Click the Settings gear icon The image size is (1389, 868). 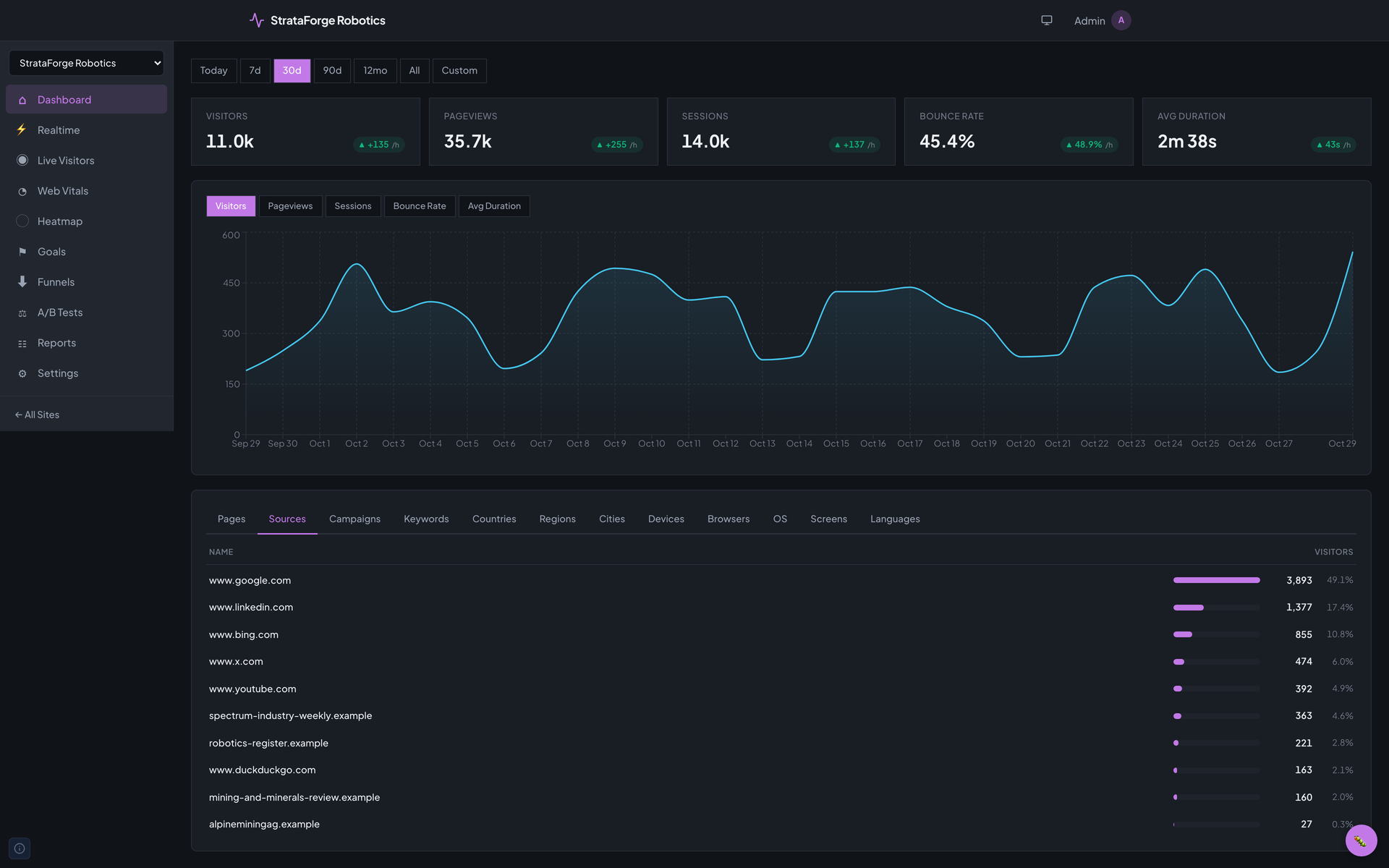coord(22,373)
